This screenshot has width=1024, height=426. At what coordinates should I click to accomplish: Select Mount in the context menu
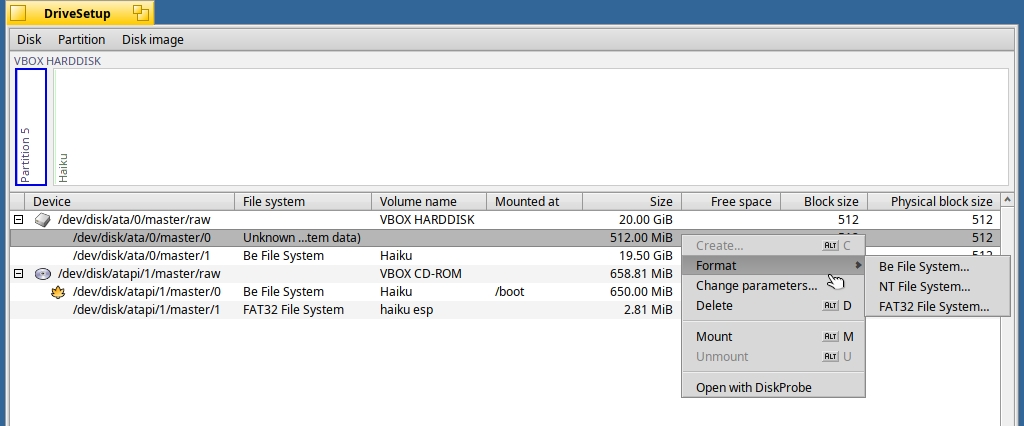coord(714,337)
